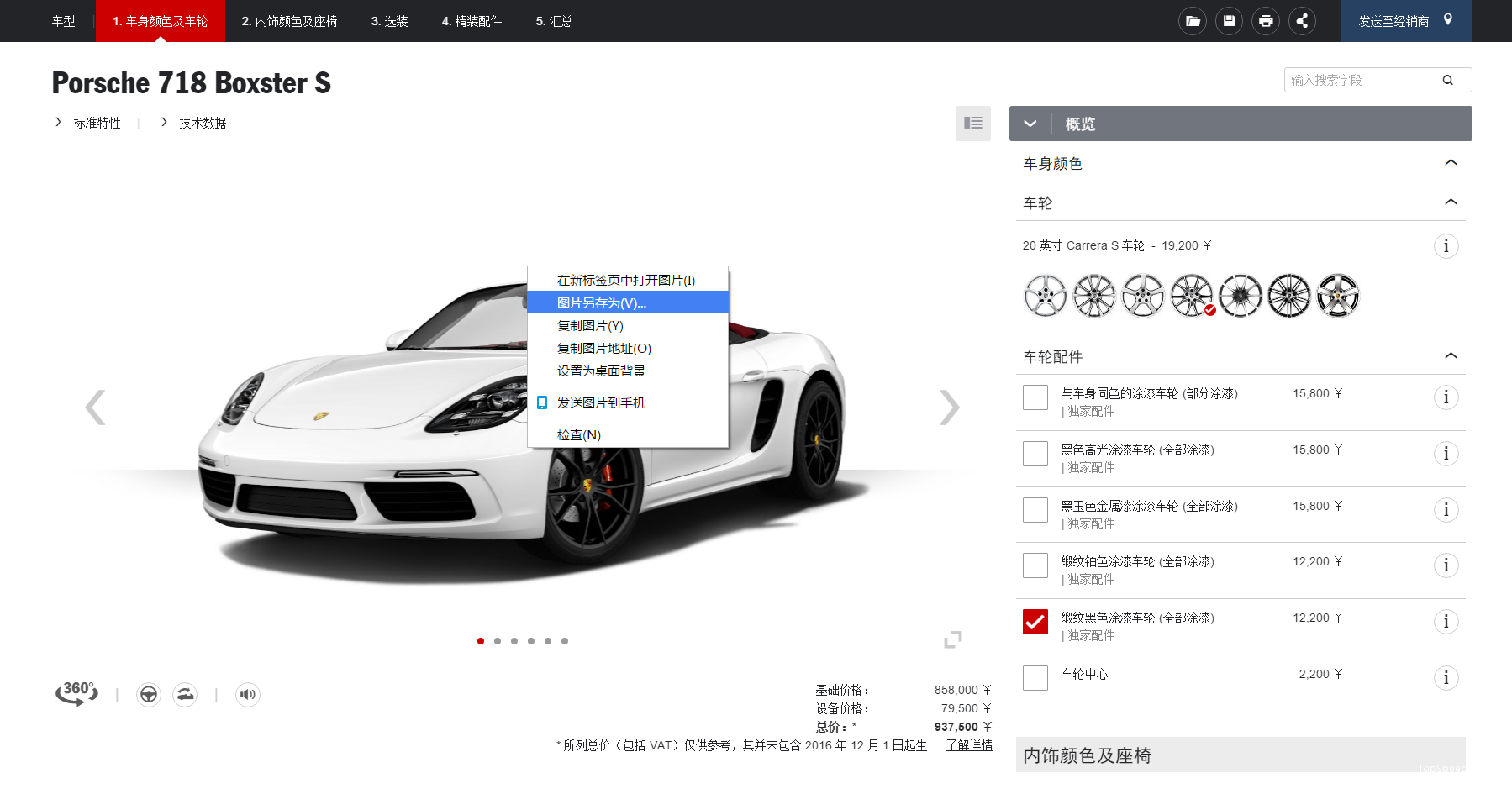This screenshot has width=1512, height=794.
Task: Click the open folder icon in header
Action: [1192, 21]
